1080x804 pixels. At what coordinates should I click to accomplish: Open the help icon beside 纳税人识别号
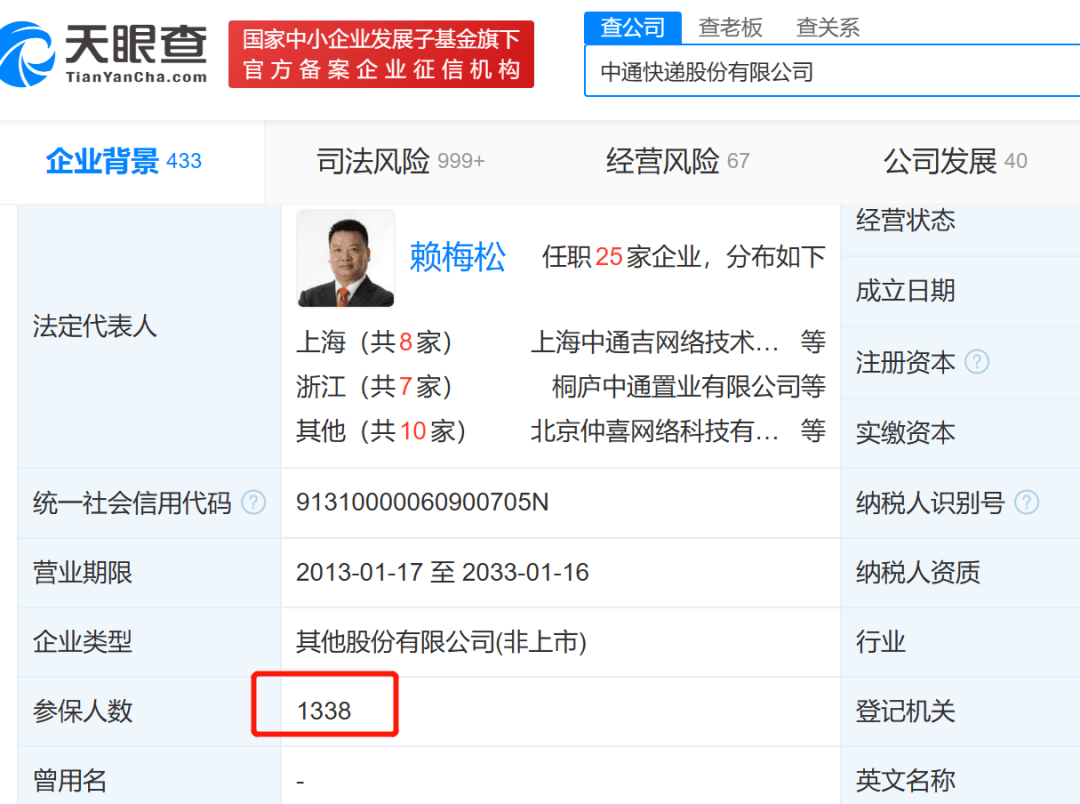(x=1026, y=503)
